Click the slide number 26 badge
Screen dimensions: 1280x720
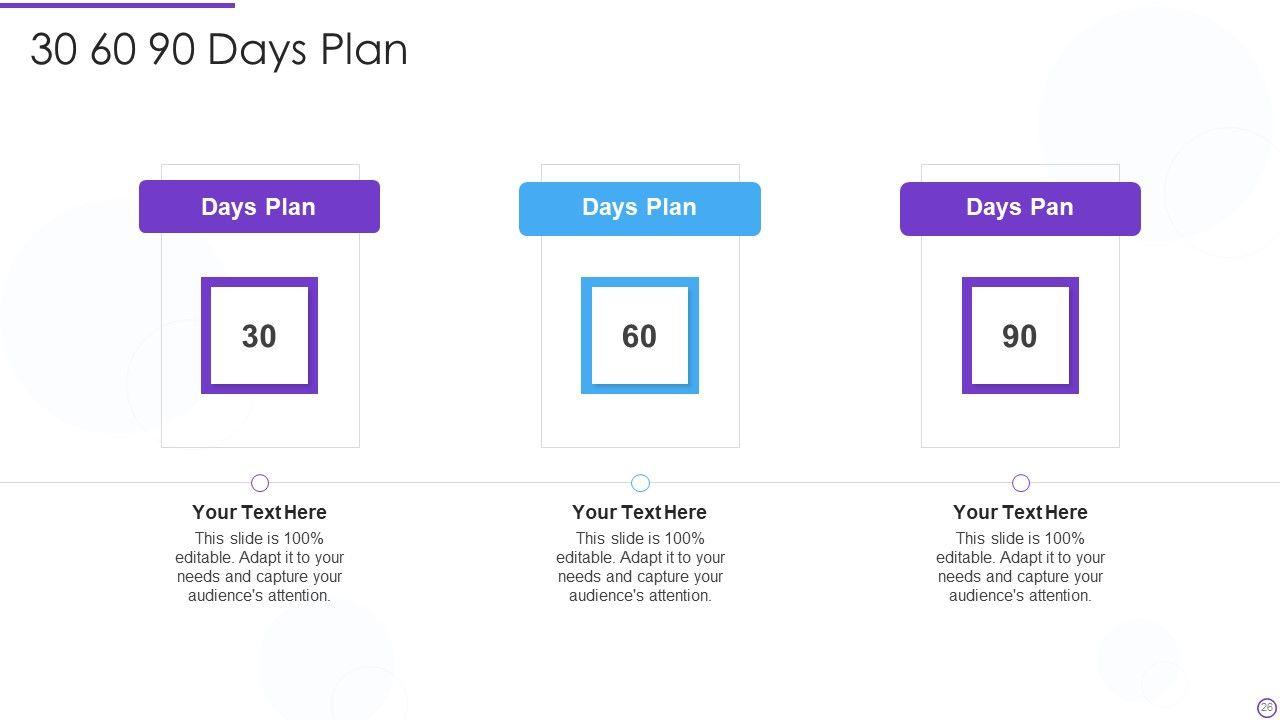point(1267,707)
